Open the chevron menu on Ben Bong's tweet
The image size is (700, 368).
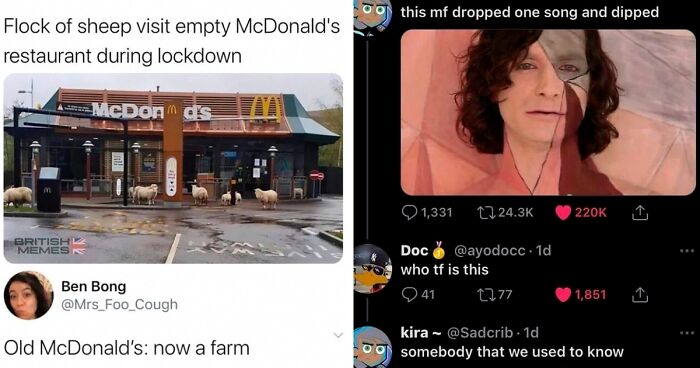pos(338,335)
